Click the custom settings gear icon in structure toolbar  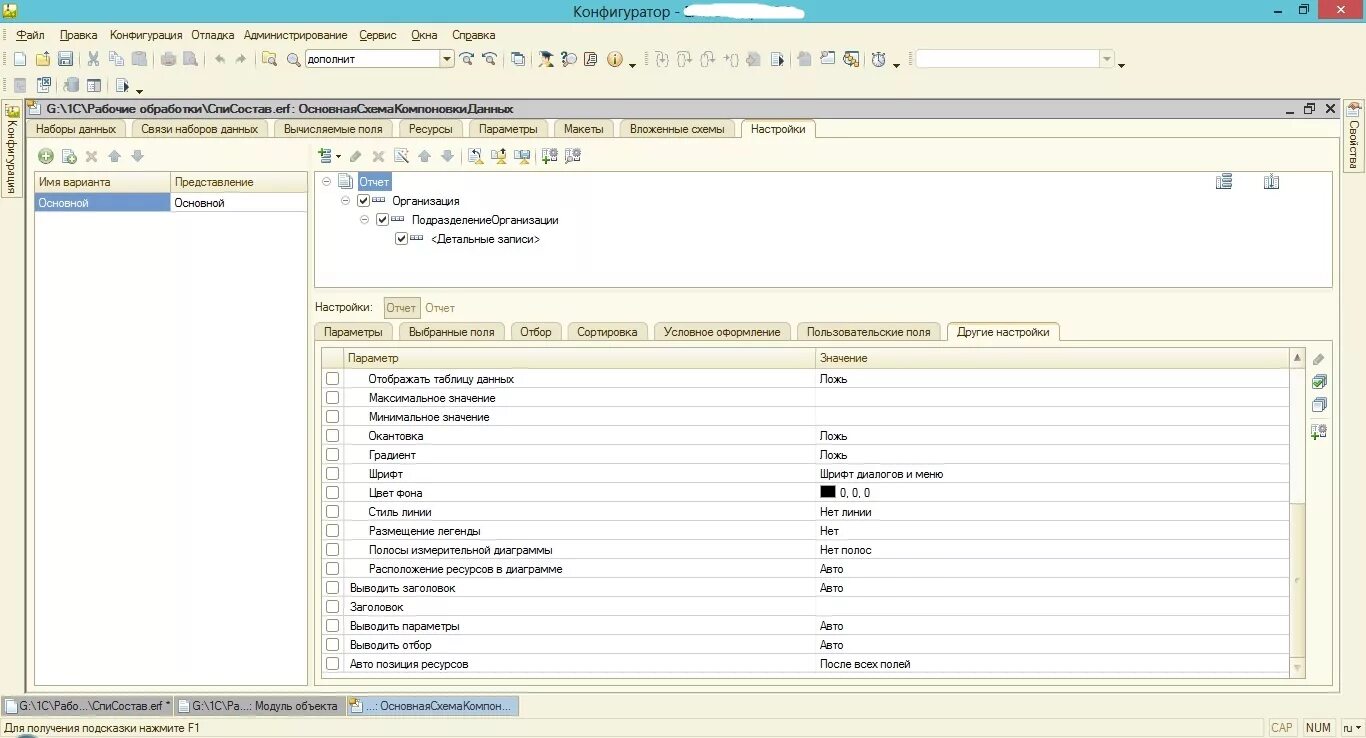tap(573, 156)
